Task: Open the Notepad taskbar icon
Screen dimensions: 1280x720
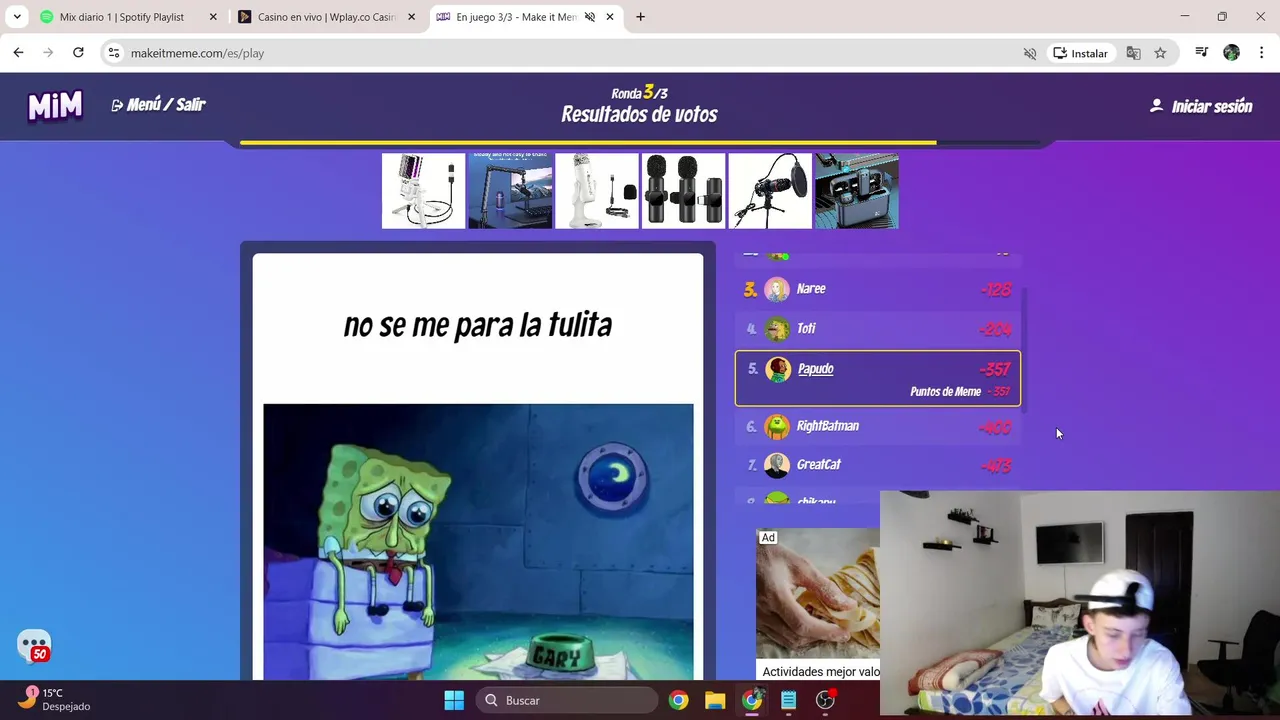Action: 789,700
